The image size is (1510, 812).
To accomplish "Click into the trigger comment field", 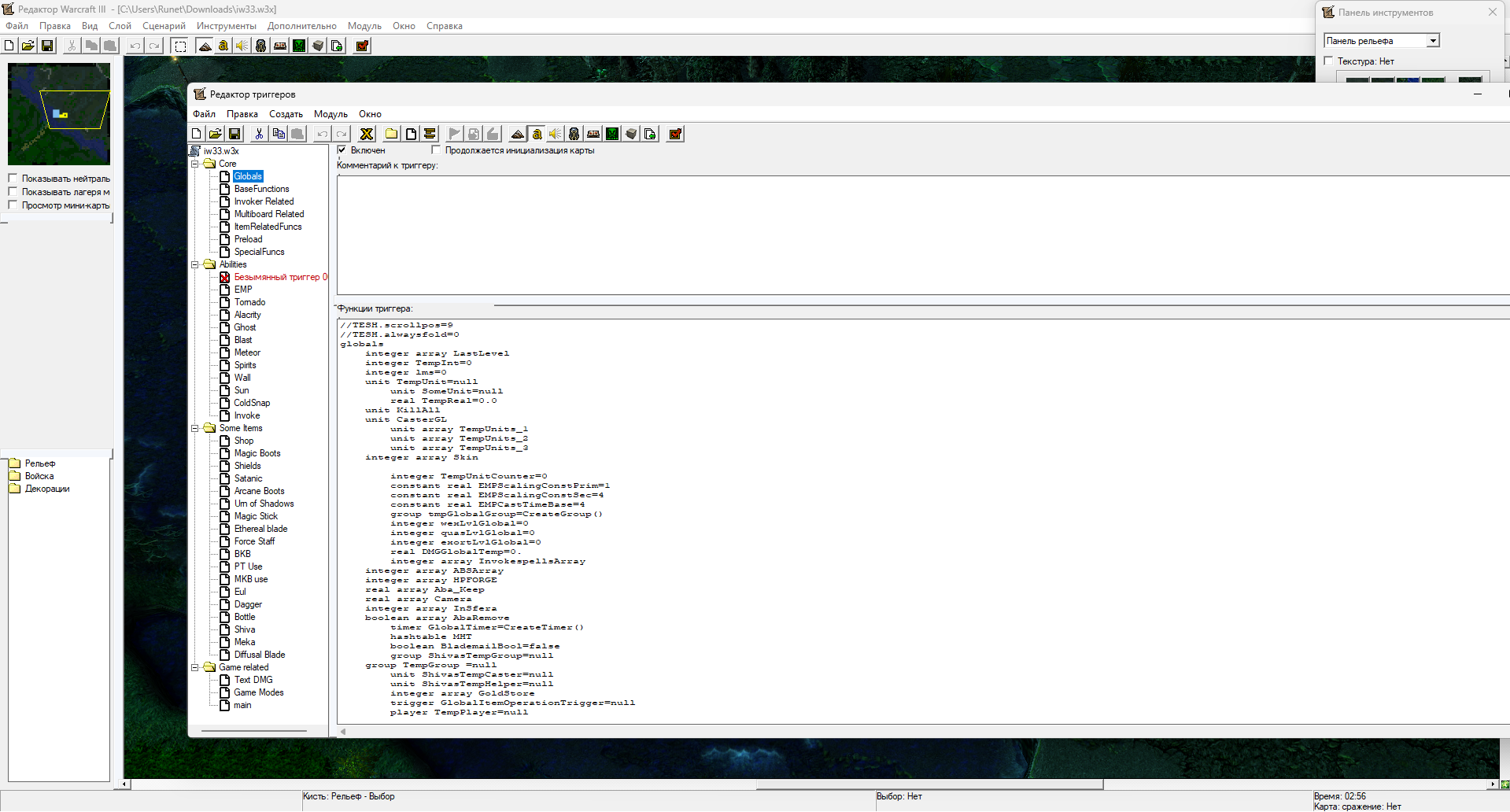I will coord(923,234).
